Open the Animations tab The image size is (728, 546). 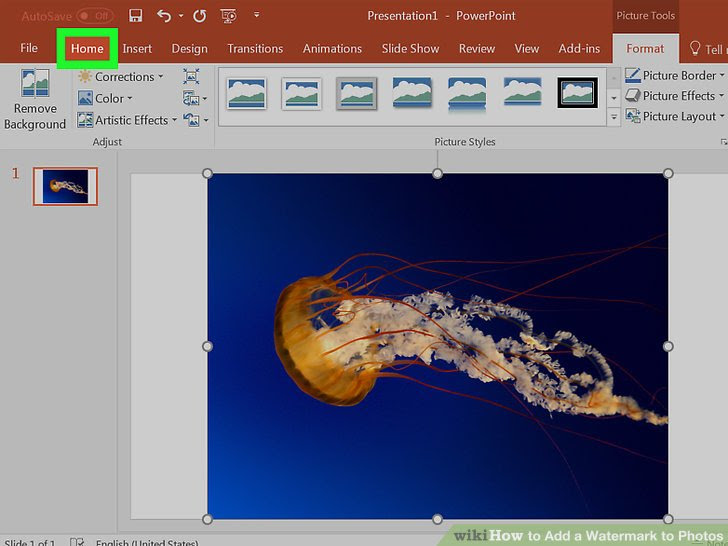pos(332,48)
